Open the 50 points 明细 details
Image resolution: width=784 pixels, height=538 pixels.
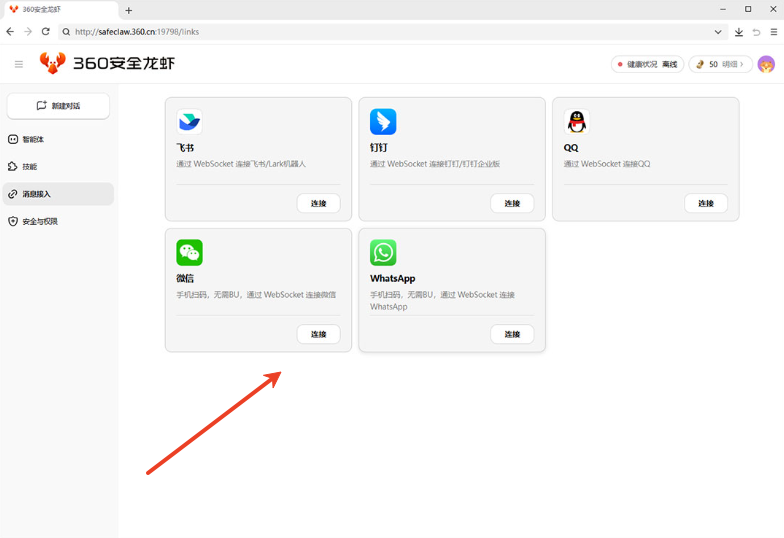tap(720, 64)
